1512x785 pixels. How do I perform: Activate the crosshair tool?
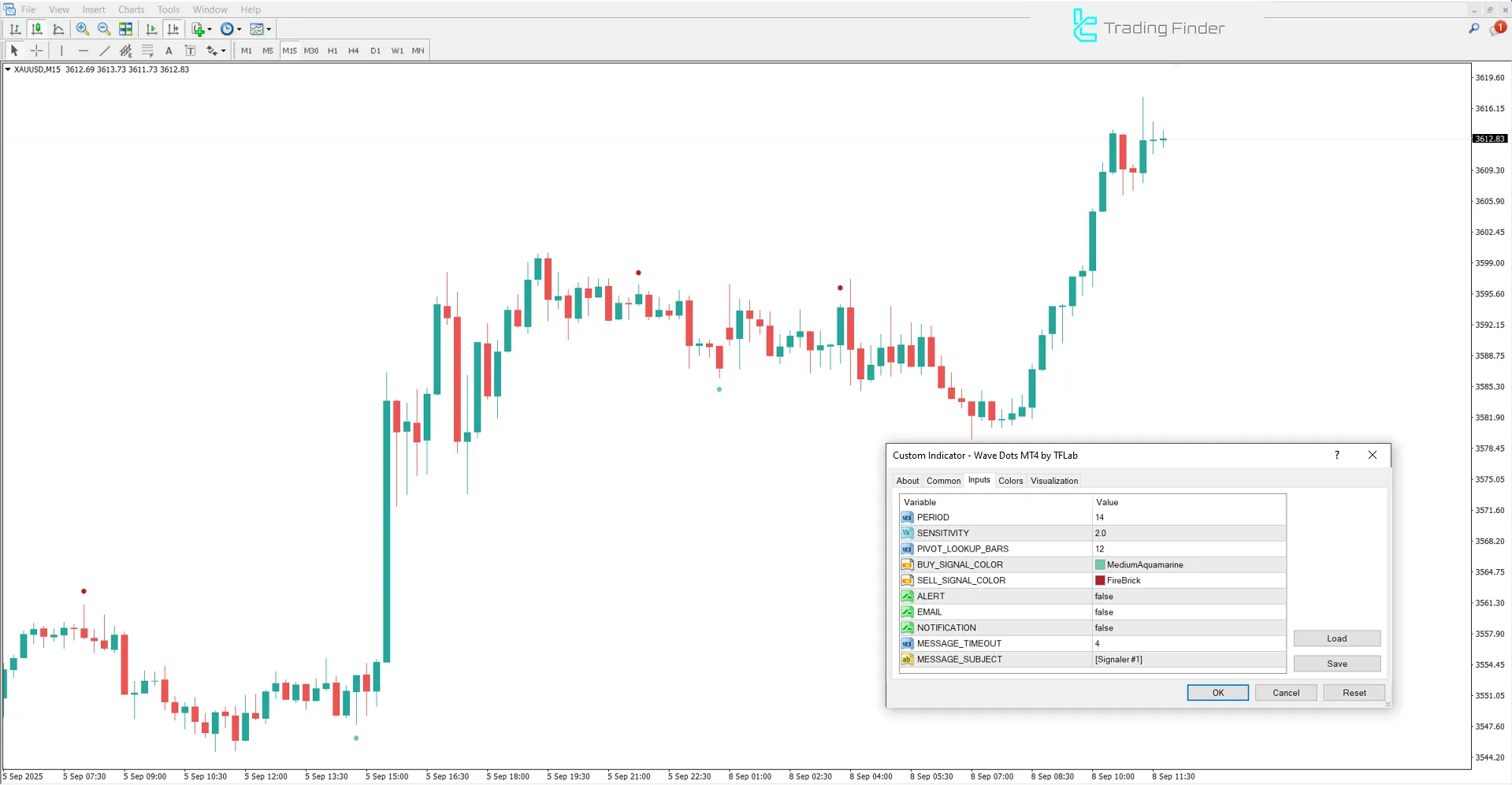click(36, 50)
